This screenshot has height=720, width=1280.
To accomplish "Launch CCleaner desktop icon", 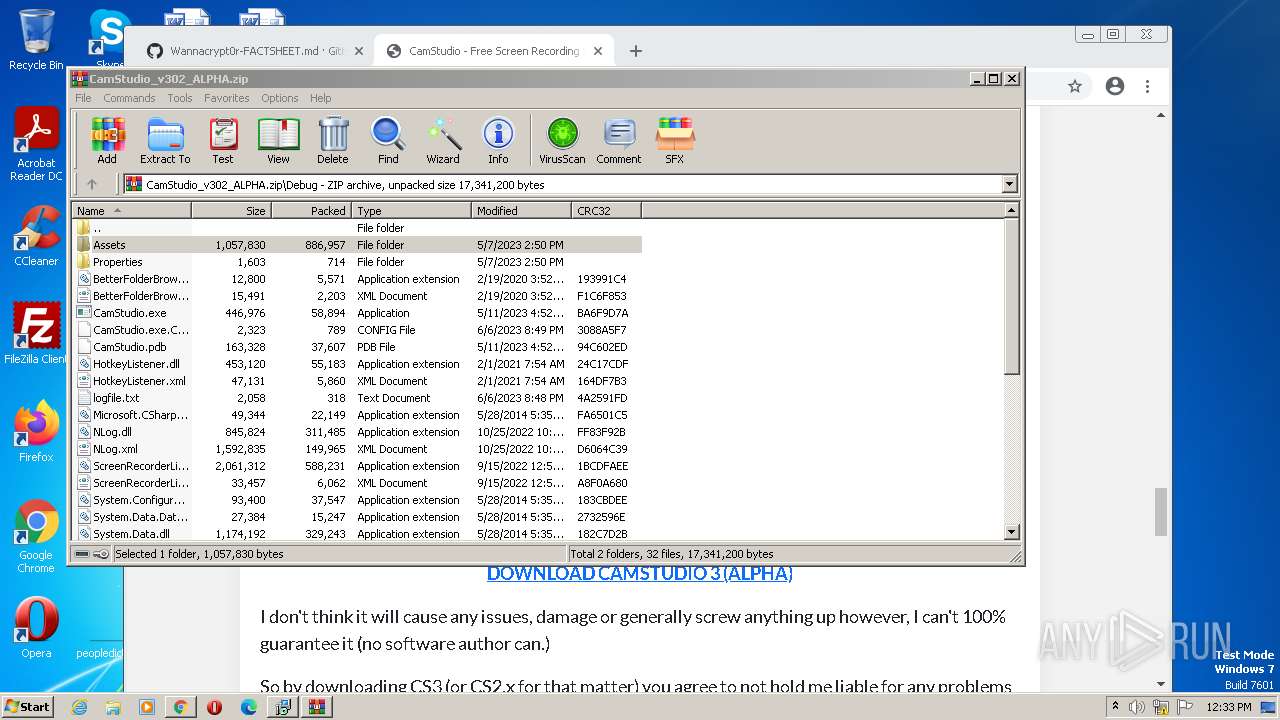I will coord(36,236).
